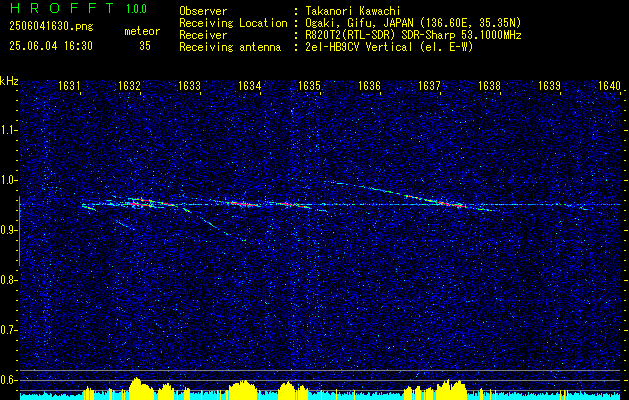Click the 1631 time marker
The image size is (629, 400).
[x=69, y=85]
